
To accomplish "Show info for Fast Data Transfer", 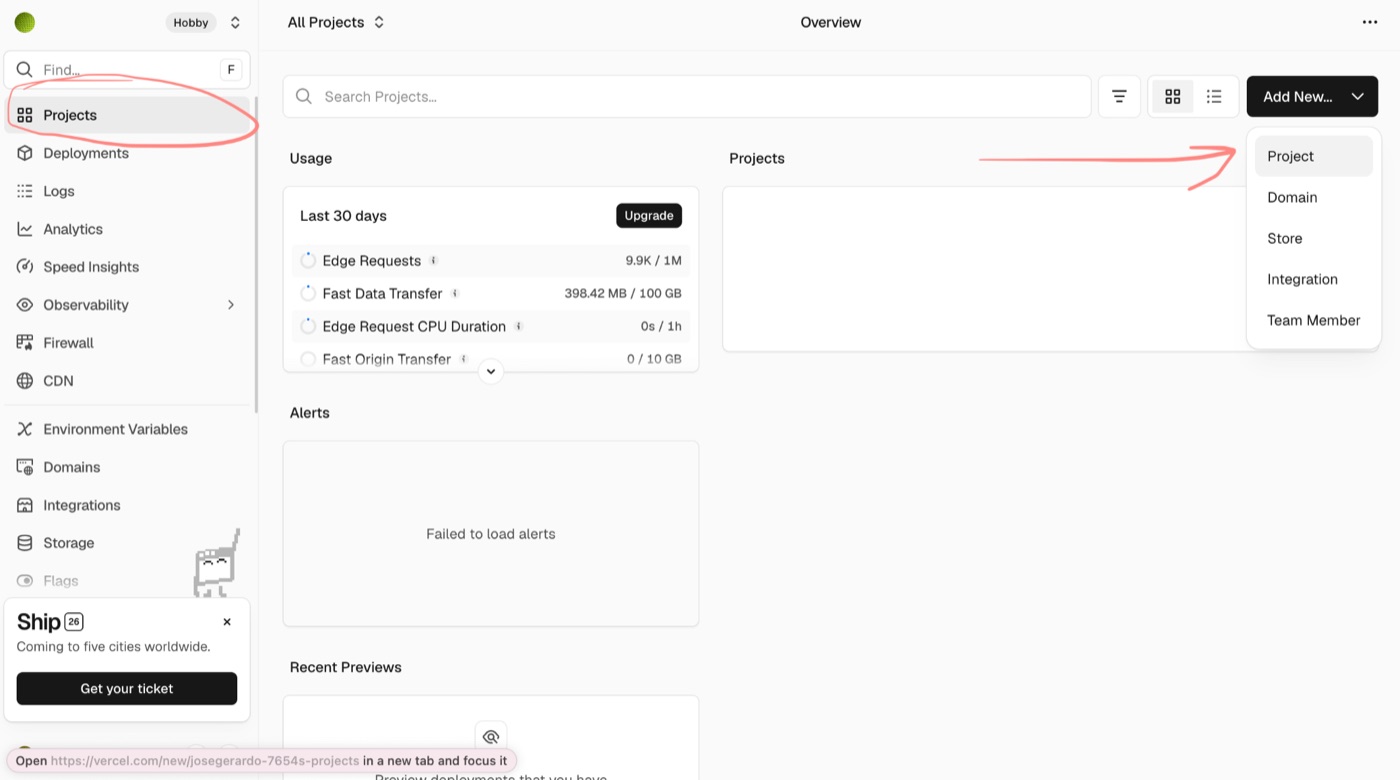I will pyautogui.click(x=455, y=293).
